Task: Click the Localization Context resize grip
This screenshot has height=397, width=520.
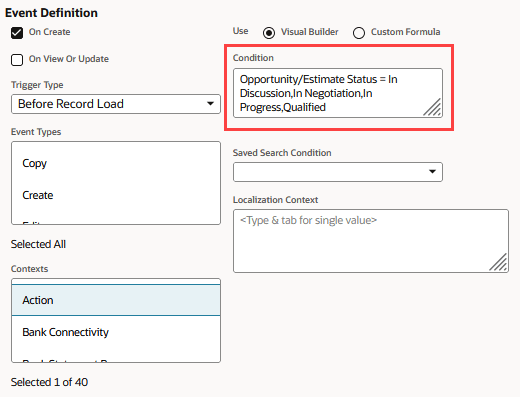Action: 499,262
